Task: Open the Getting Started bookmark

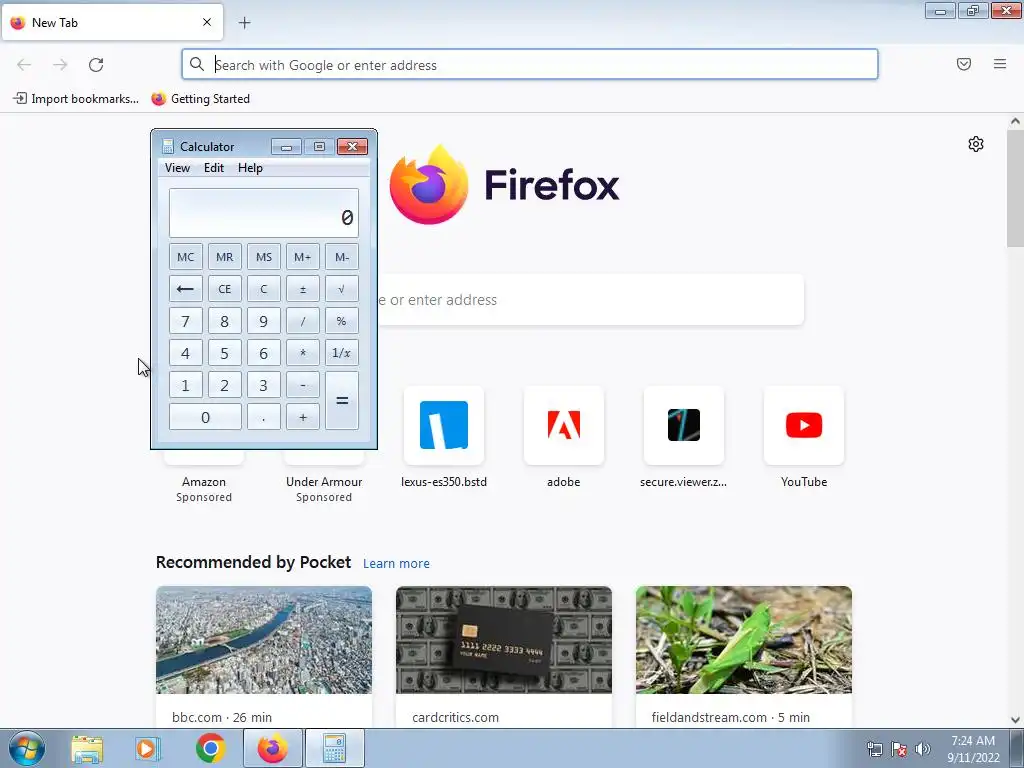Action: click(x=200, y=99)
